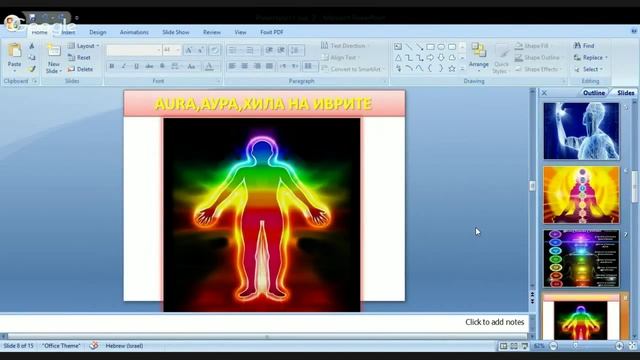640x360 pixels.
Task: Click Fit slide to window icon
Action: coord(633,346)
